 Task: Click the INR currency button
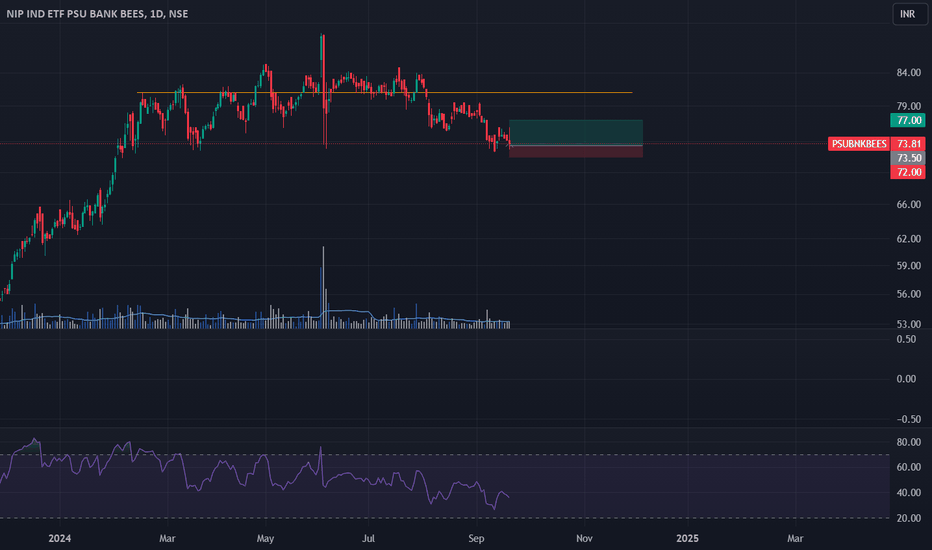coord(909,14)
